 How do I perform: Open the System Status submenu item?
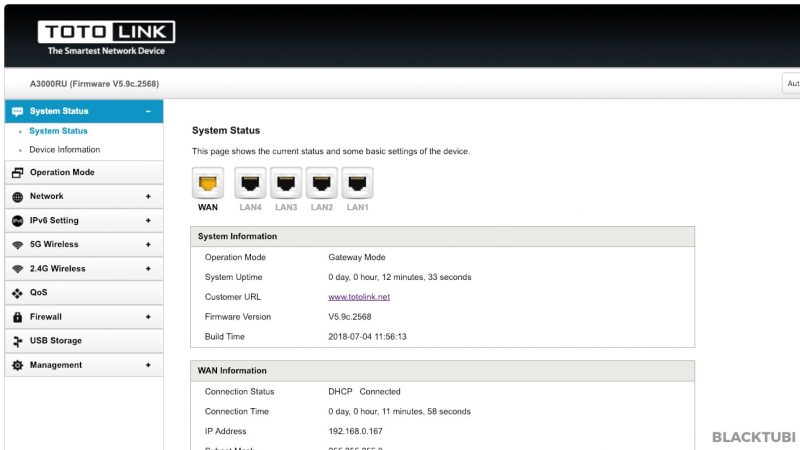pyautogui.click(x=58, y=131)
